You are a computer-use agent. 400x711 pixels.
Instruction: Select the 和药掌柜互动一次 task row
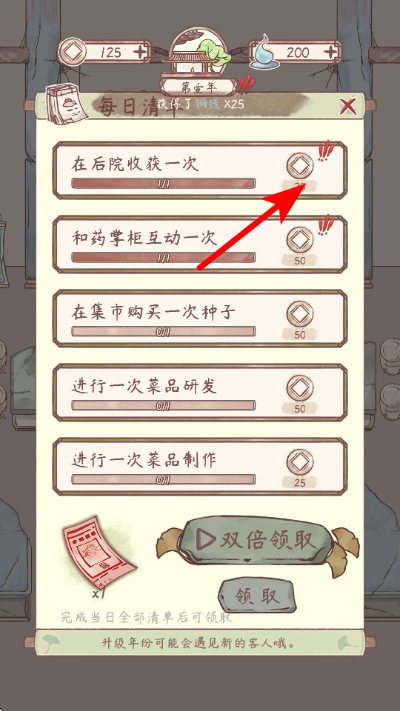[200, 244]
